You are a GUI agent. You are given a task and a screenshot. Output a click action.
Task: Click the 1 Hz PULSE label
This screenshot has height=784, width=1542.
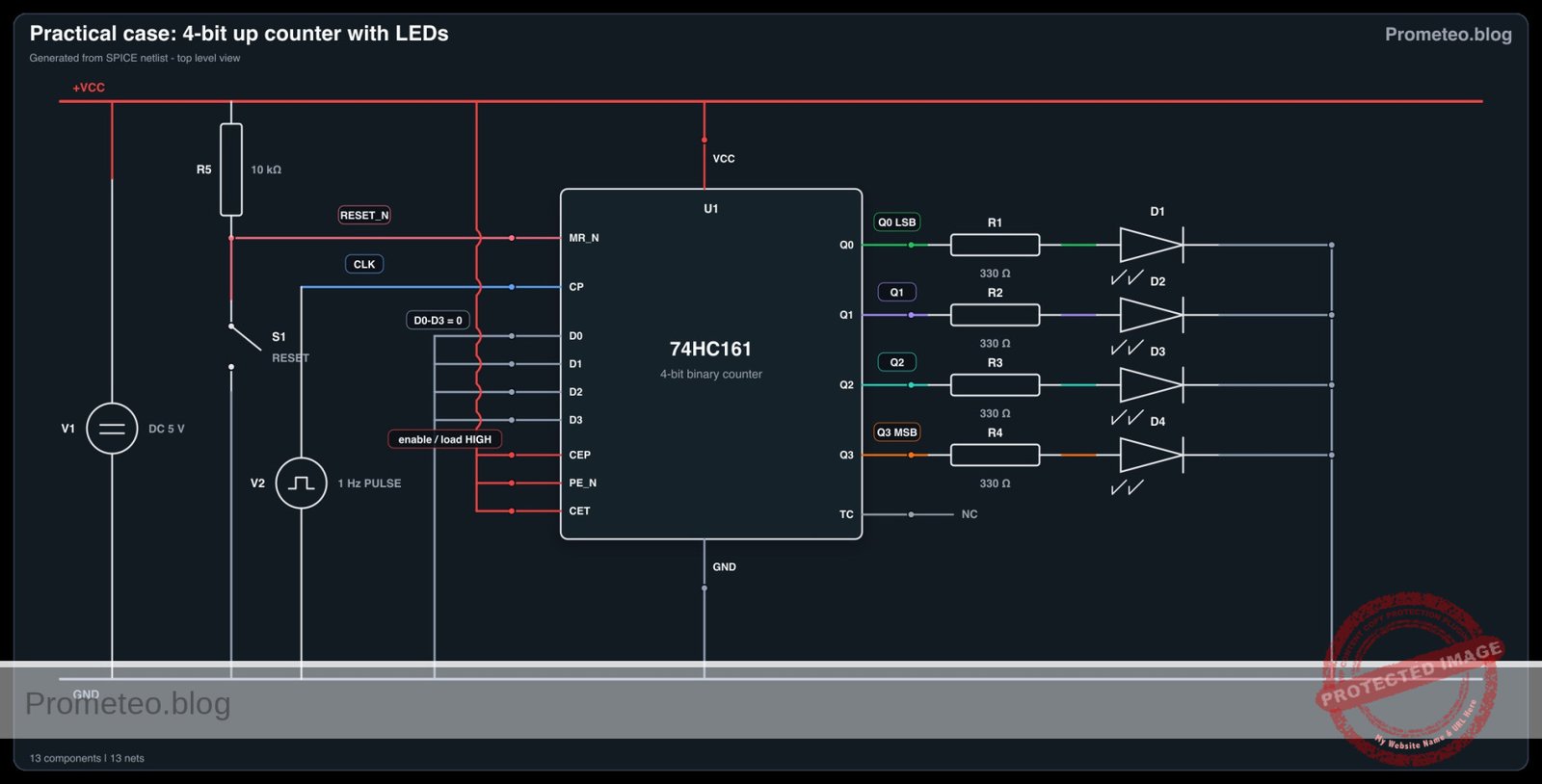coord(369,483)
